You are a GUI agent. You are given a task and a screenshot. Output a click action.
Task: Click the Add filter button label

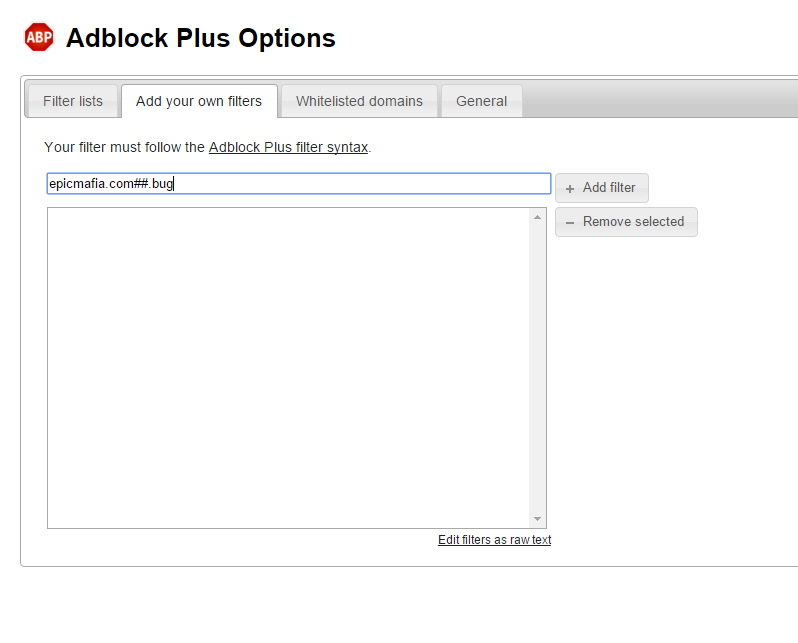[609, 188]
